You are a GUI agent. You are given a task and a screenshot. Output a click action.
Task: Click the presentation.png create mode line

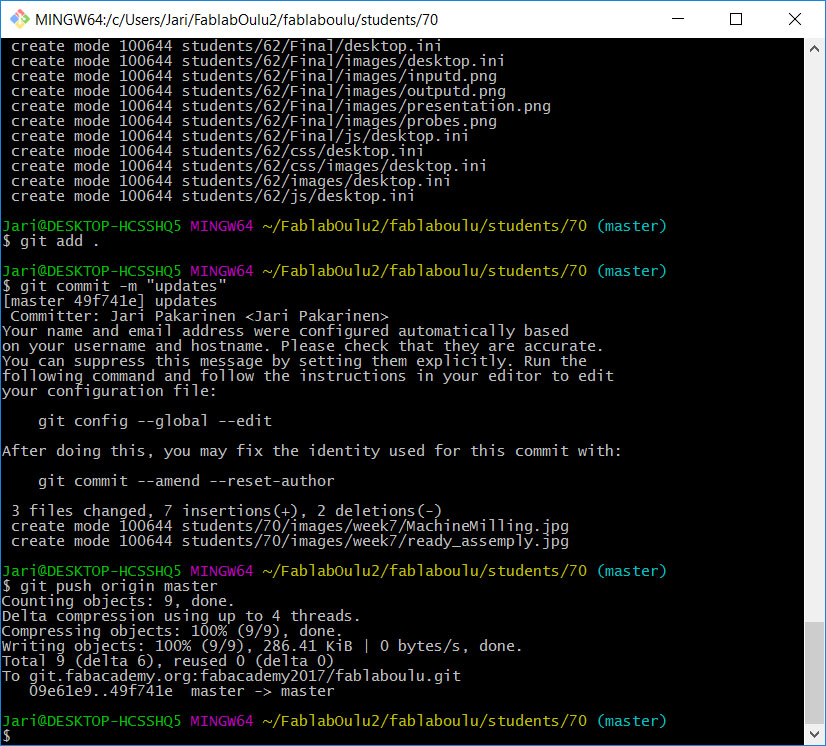pyautogui.click(x=281, y=106)
